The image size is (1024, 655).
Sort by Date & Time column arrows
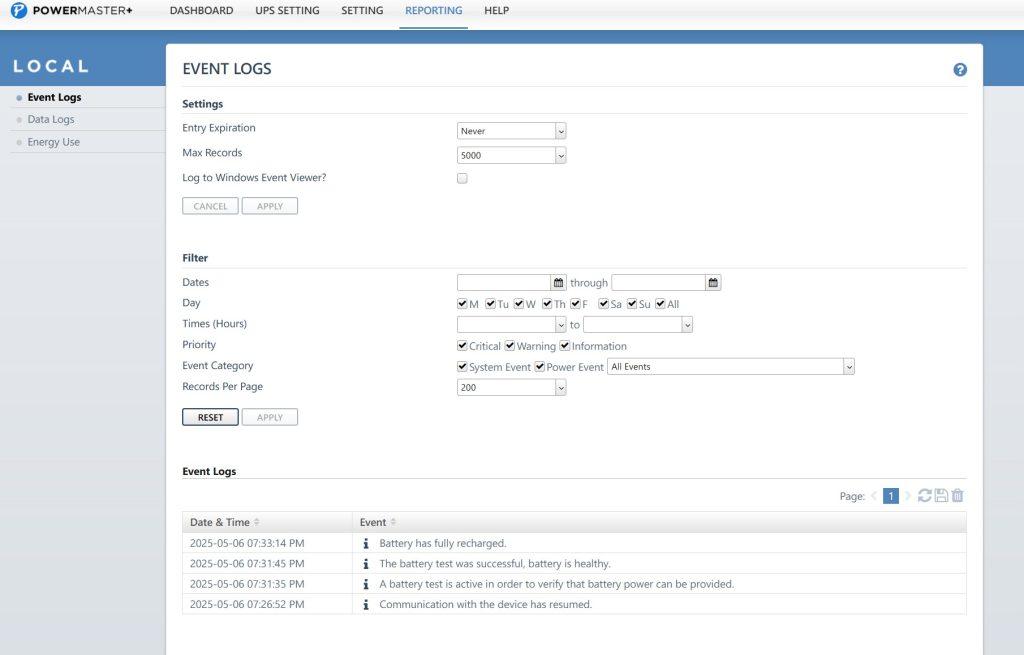pos(257,522)
